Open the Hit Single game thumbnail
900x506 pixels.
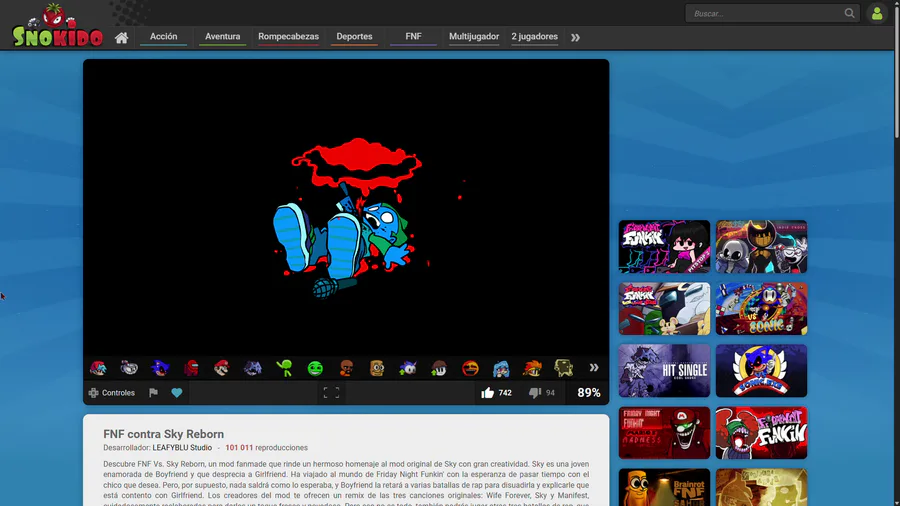click(x=664, y=371)
